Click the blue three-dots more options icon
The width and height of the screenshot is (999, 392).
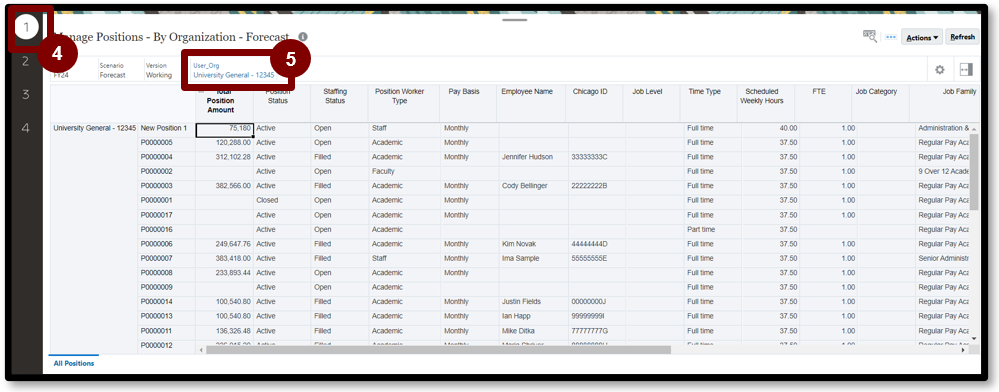pos(891,37)
